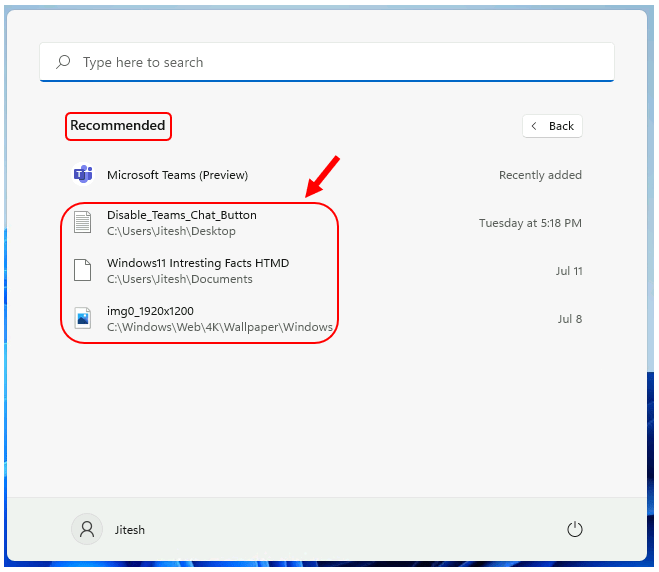This screenshot has height=572, width=659.
Task: Click the Jitesh user name
Action: tap(129, 530)
